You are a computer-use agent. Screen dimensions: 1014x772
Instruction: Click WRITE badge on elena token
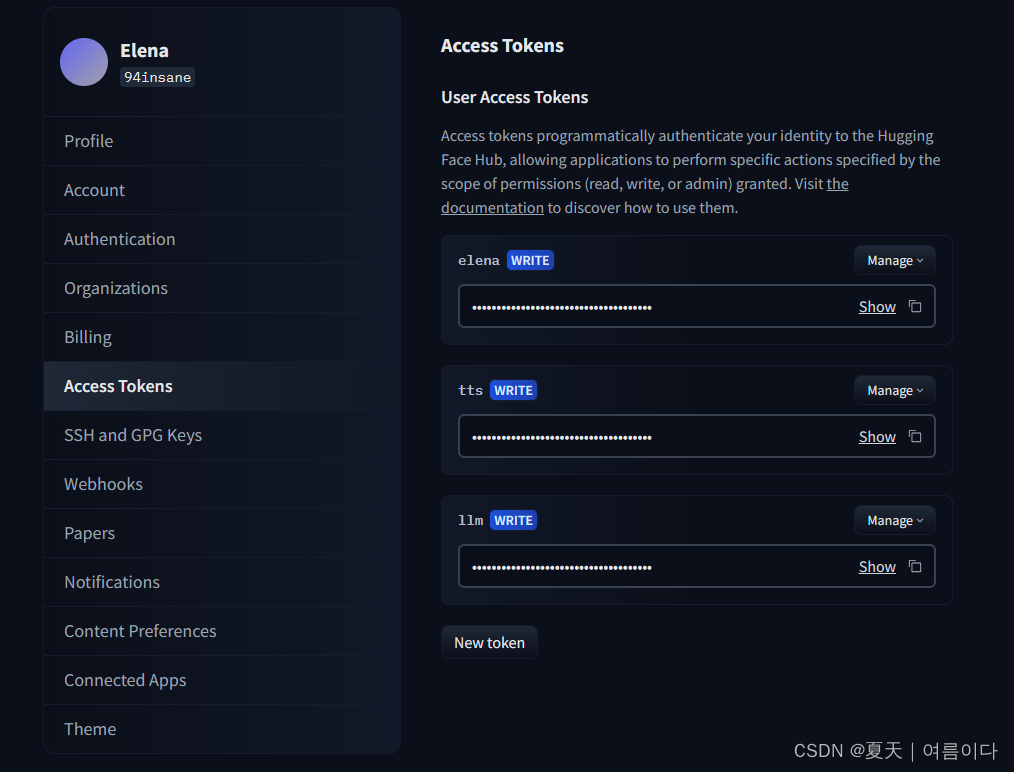coord(530,261)
